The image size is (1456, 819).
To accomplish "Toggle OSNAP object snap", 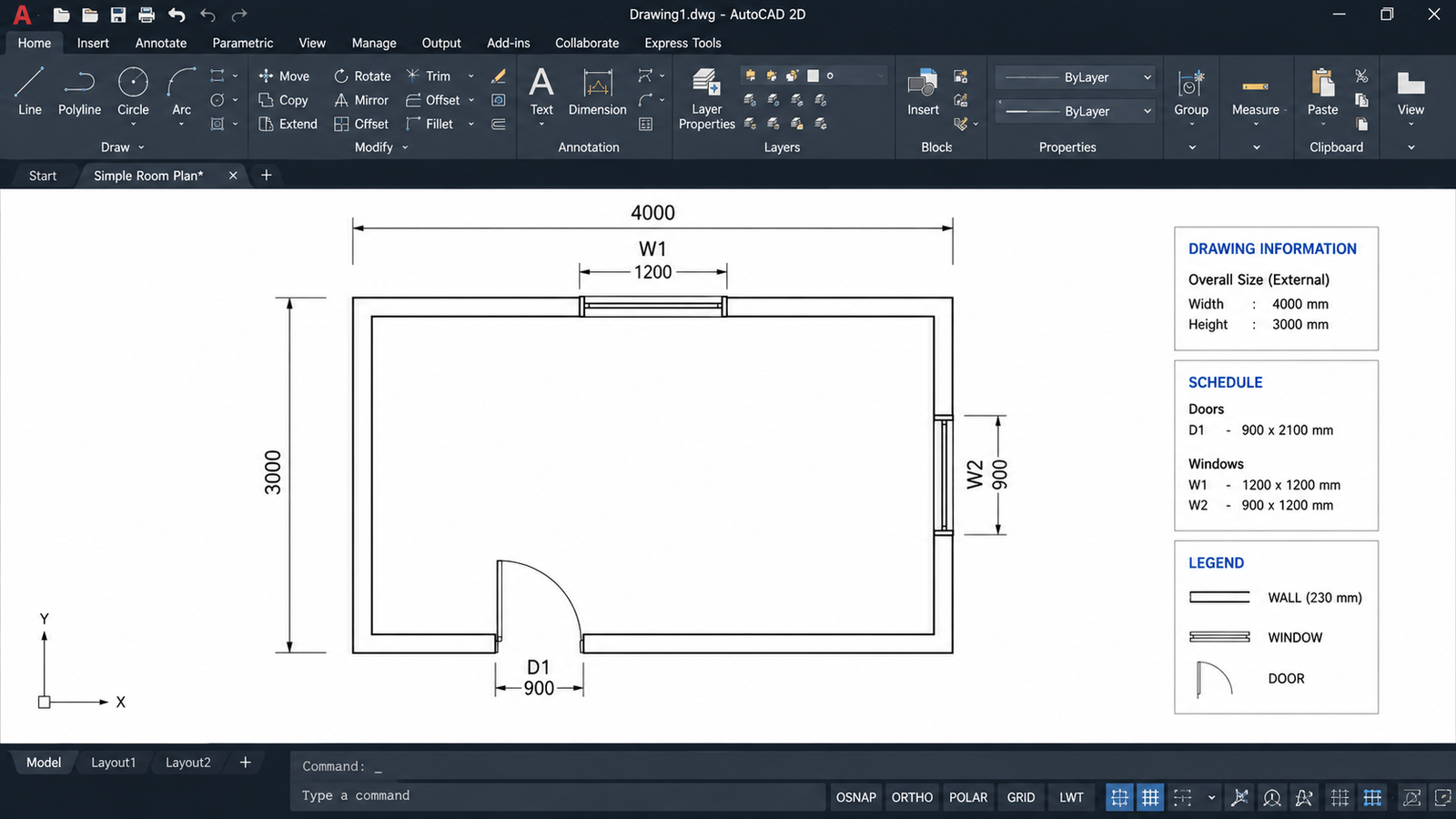I will coord(856,797).
